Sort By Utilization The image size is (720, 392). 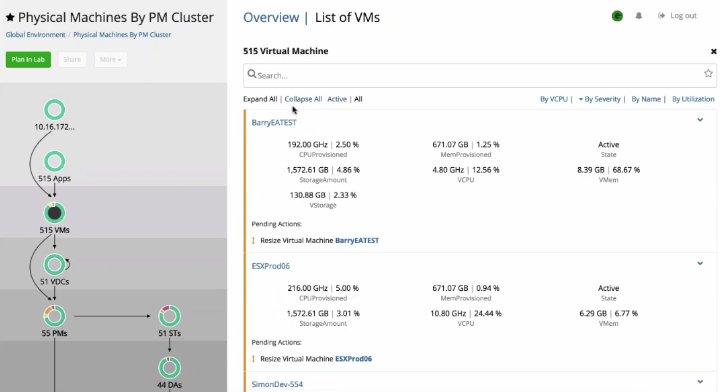693,99
